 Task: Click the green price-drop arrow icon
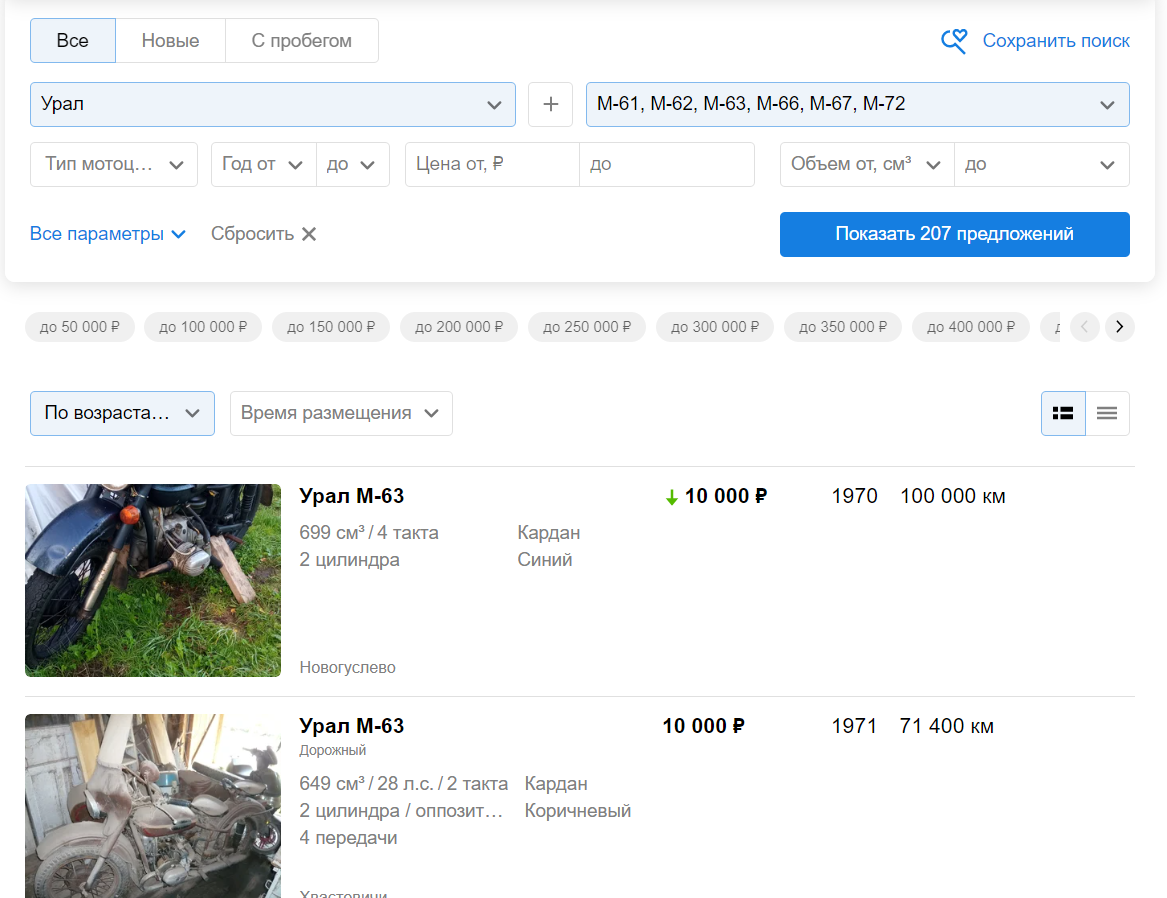[x=671, y=498]
